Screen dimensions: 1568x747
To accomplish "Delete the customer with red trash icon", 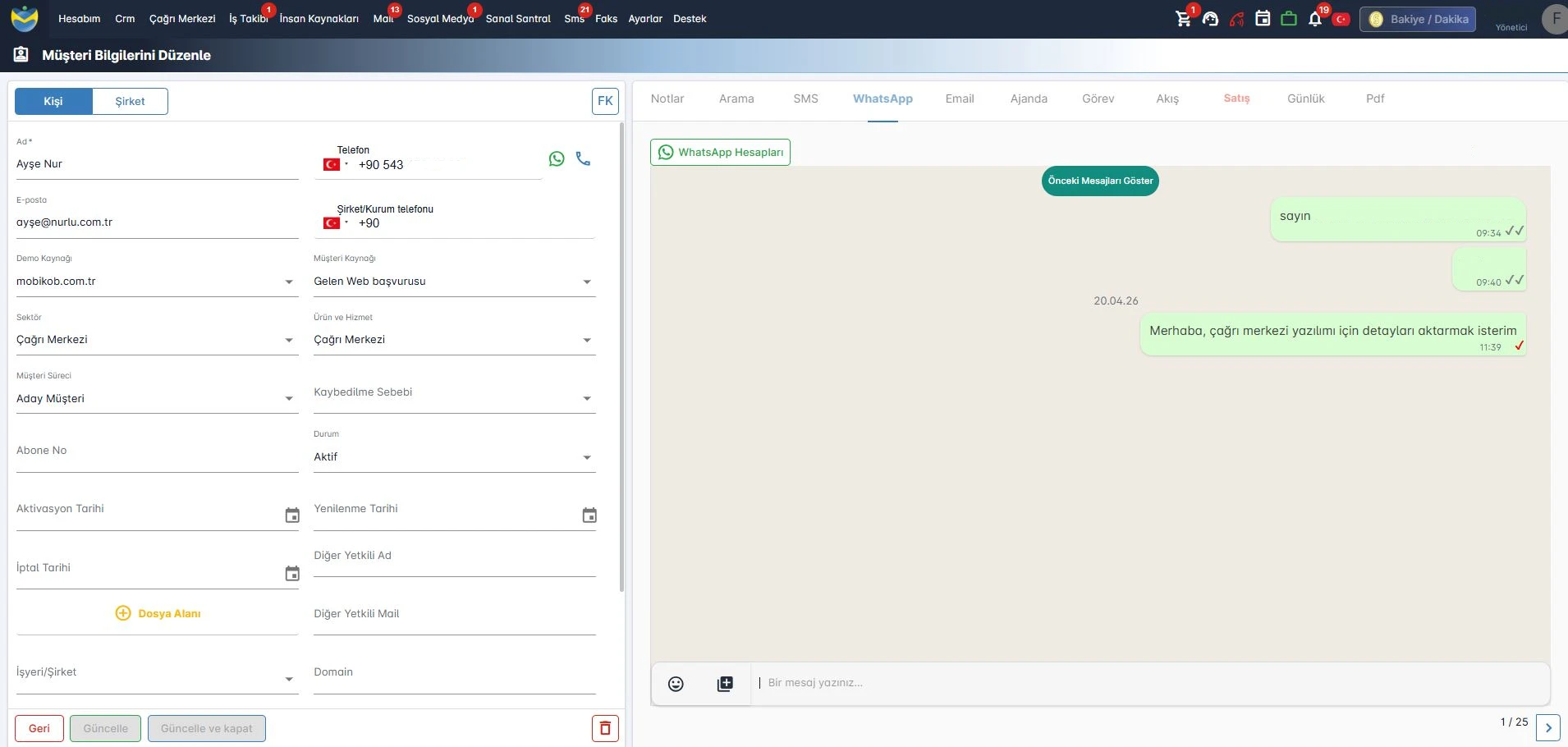I will coord(605,728).
